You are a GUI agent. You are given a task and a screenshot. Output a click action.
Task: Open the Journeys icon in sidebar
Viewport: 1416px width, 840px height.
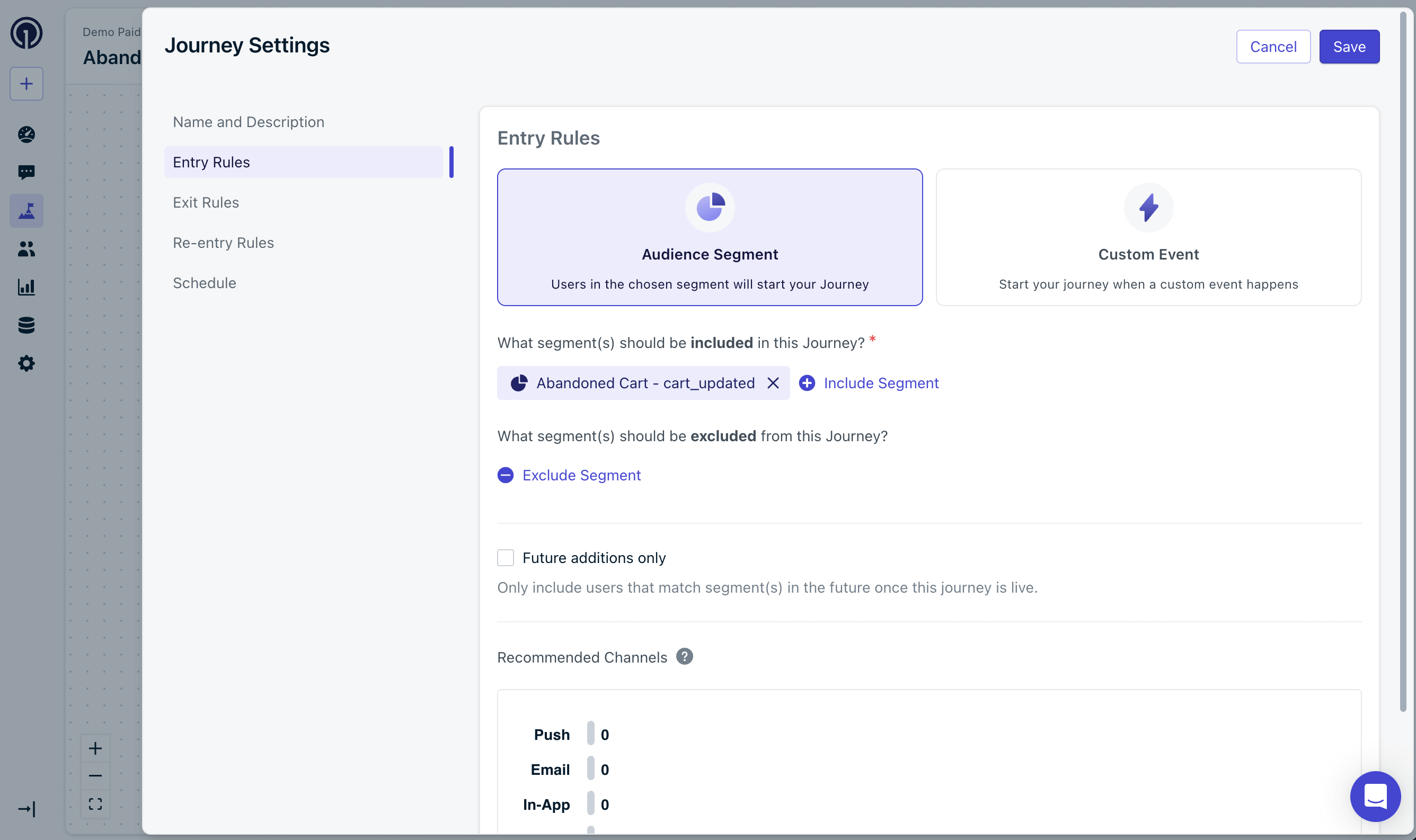[x=26, y=211]
